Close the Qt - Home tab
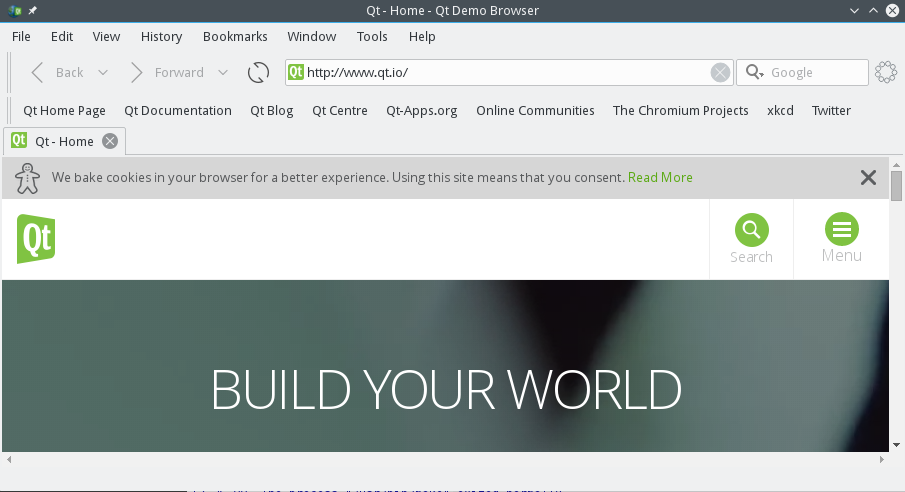 tap(110, 141)
